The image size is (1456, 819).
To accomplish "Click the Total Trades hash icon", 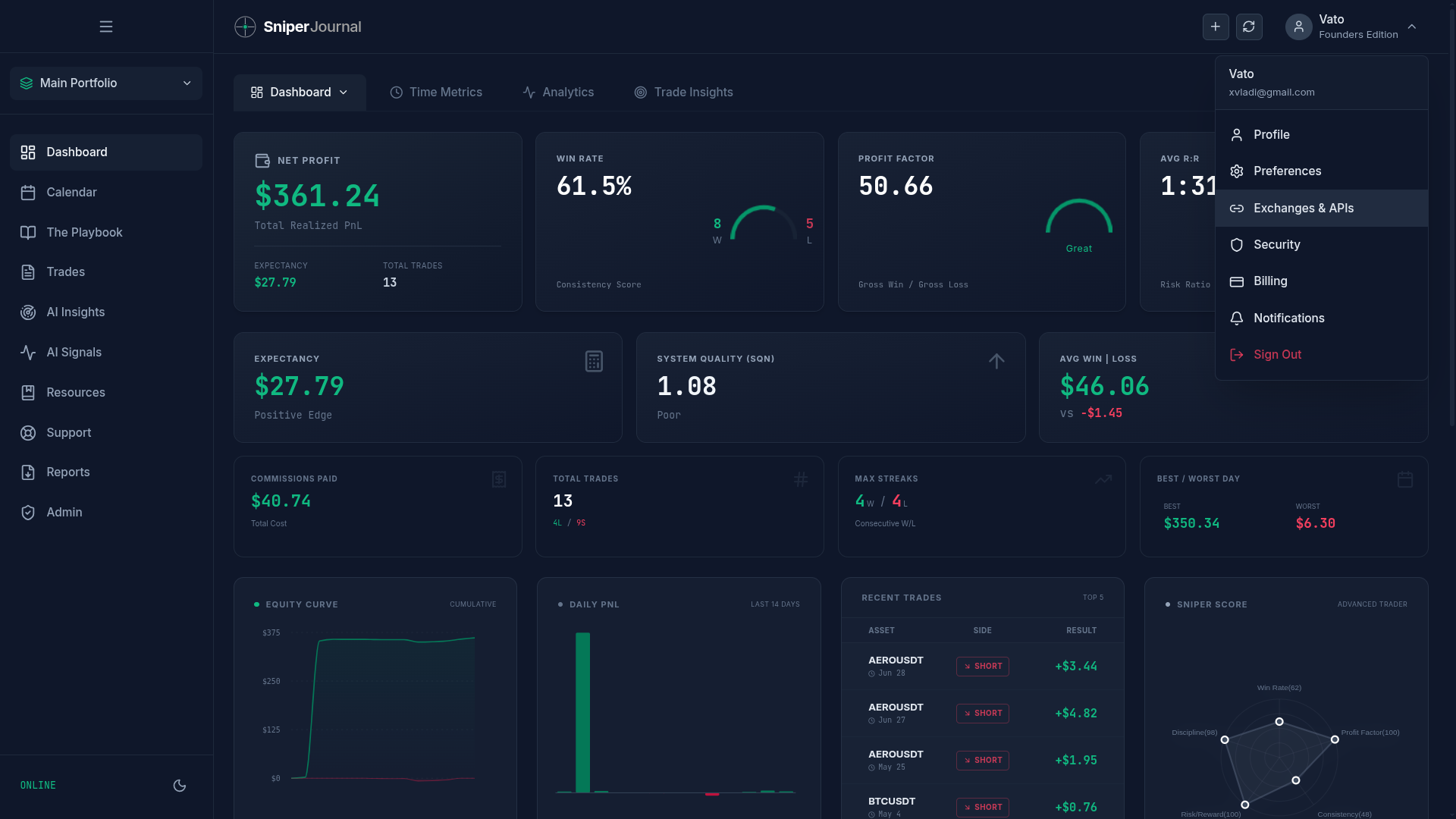I will 801,479.
